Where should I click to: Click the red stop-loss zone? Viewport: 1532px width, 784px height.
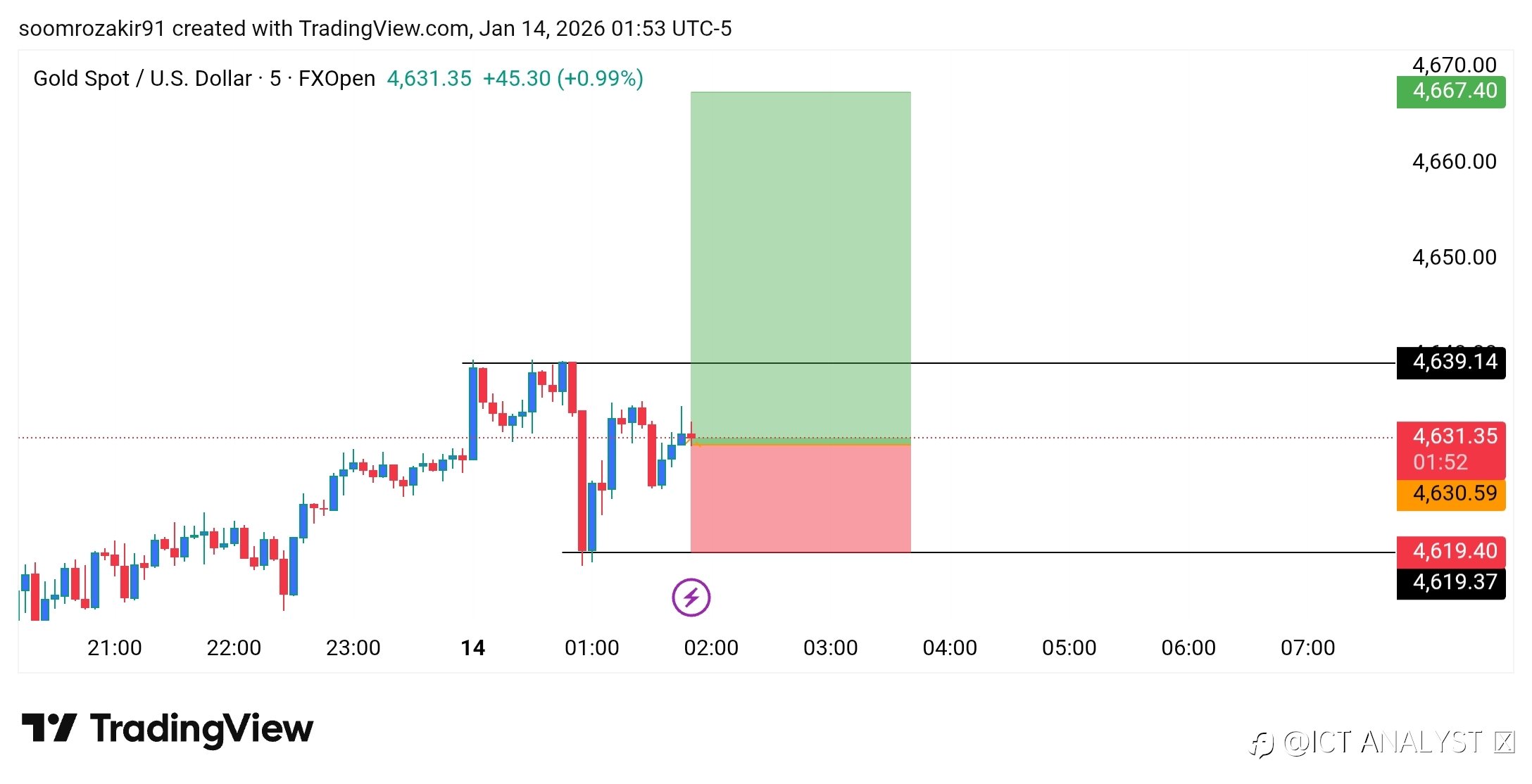[800, 498]
